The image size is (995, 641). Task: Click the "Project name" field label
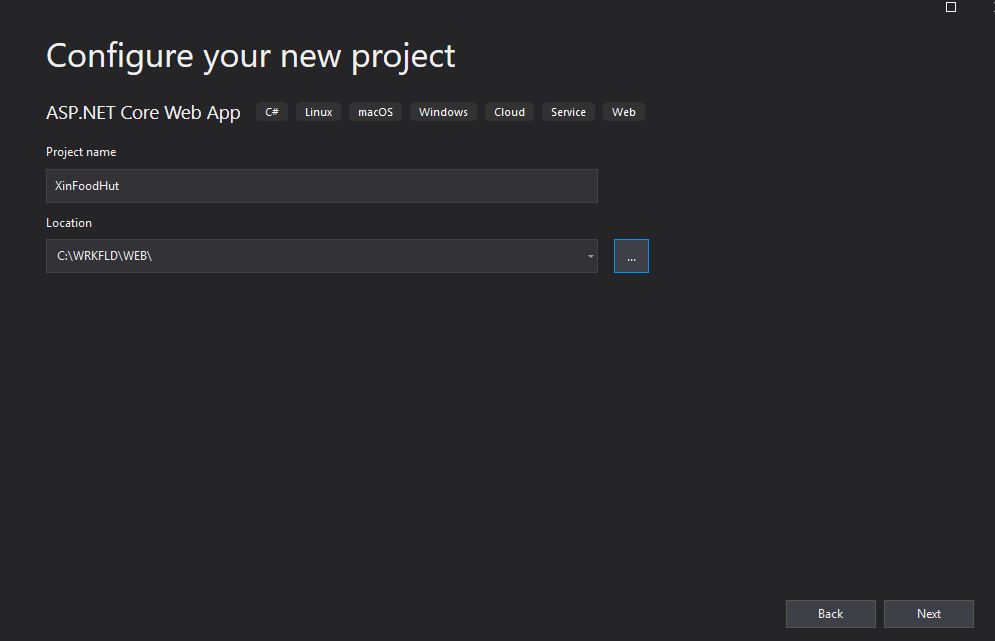[81, 152]
